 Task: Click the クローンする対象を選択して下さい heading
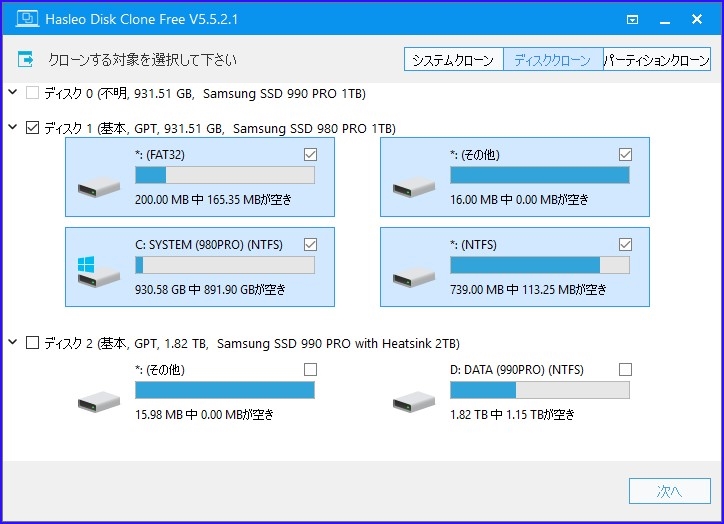[143, 60]
